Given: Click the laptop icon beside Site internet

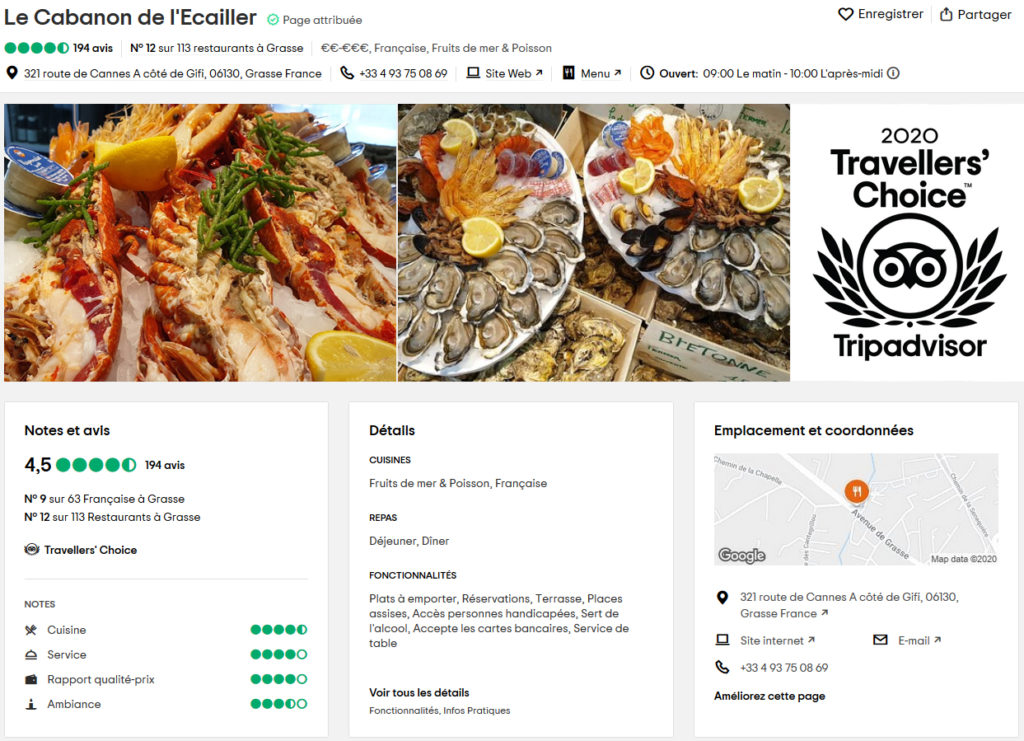Looking at the screenshot, I should pyautogui.click(x=722, y=640).
